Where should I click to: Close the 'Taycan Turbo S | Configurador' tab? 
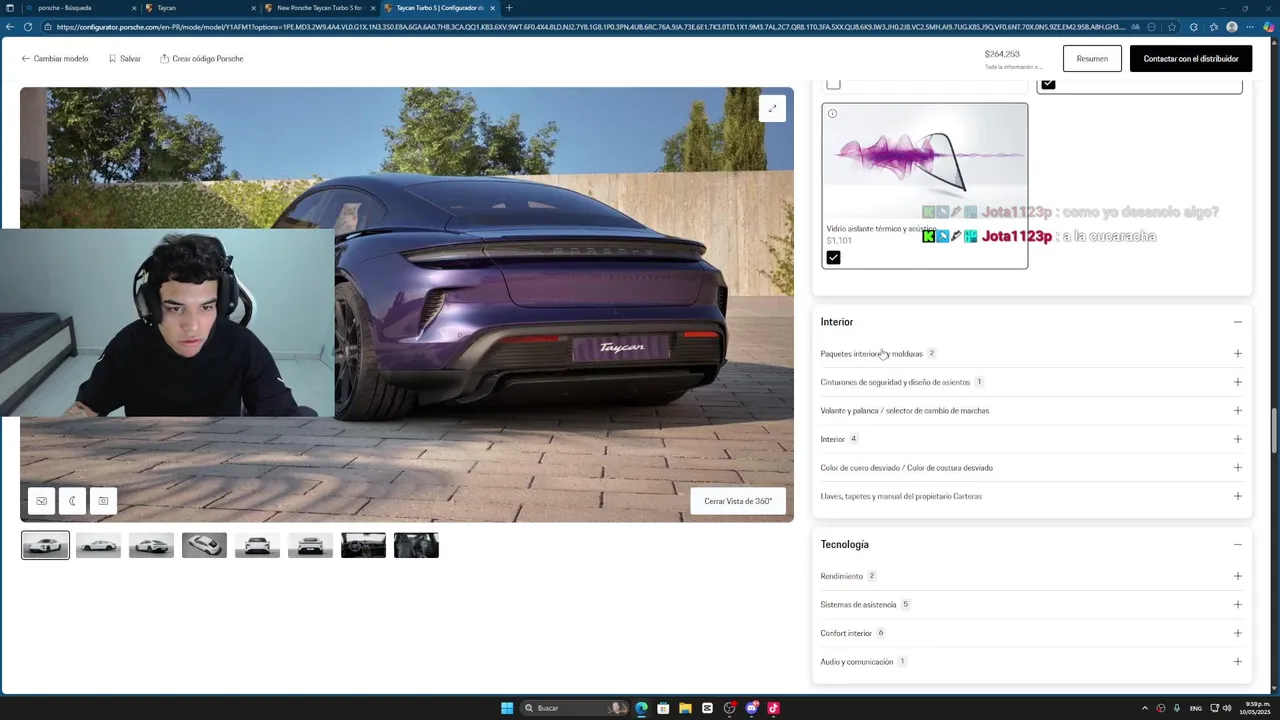(x=492, y=8)
